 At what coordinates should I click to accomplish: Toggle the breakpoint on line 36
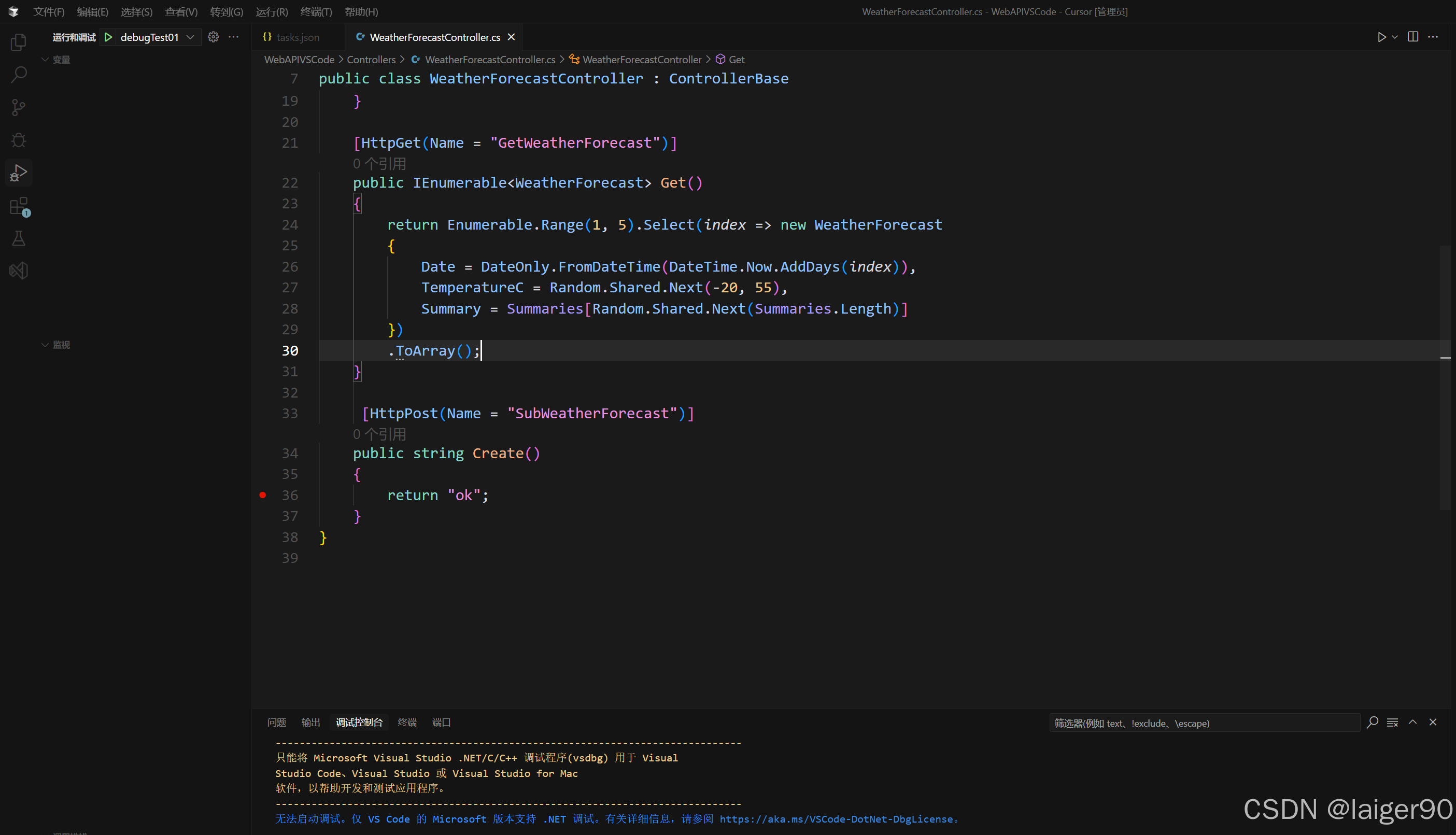263,495
